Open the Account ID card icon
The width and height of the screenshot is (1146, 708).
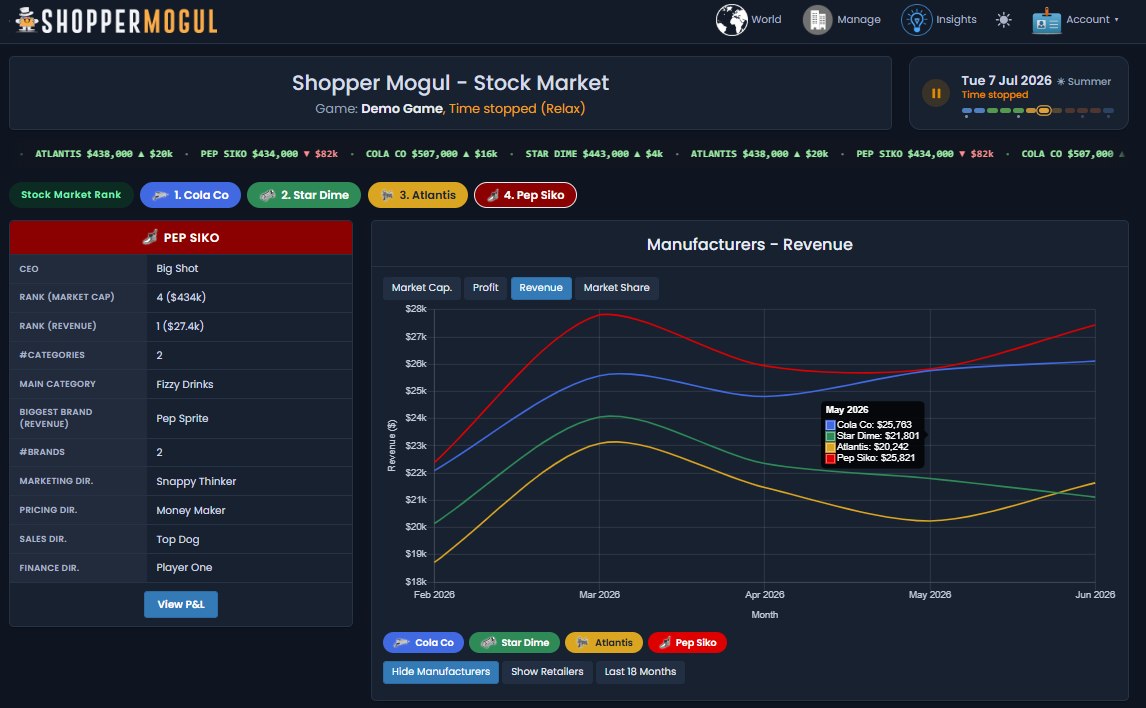pos(1046,20)
